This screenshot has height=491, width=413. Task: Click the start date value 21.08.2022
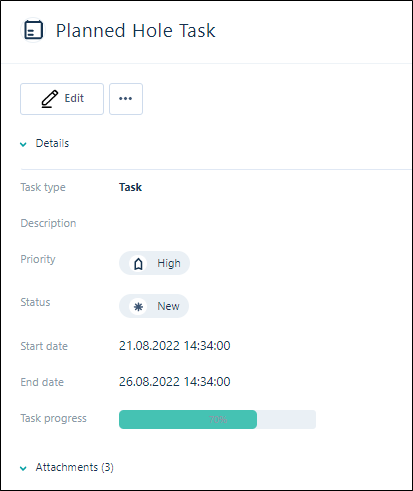(x=175, y=346)
